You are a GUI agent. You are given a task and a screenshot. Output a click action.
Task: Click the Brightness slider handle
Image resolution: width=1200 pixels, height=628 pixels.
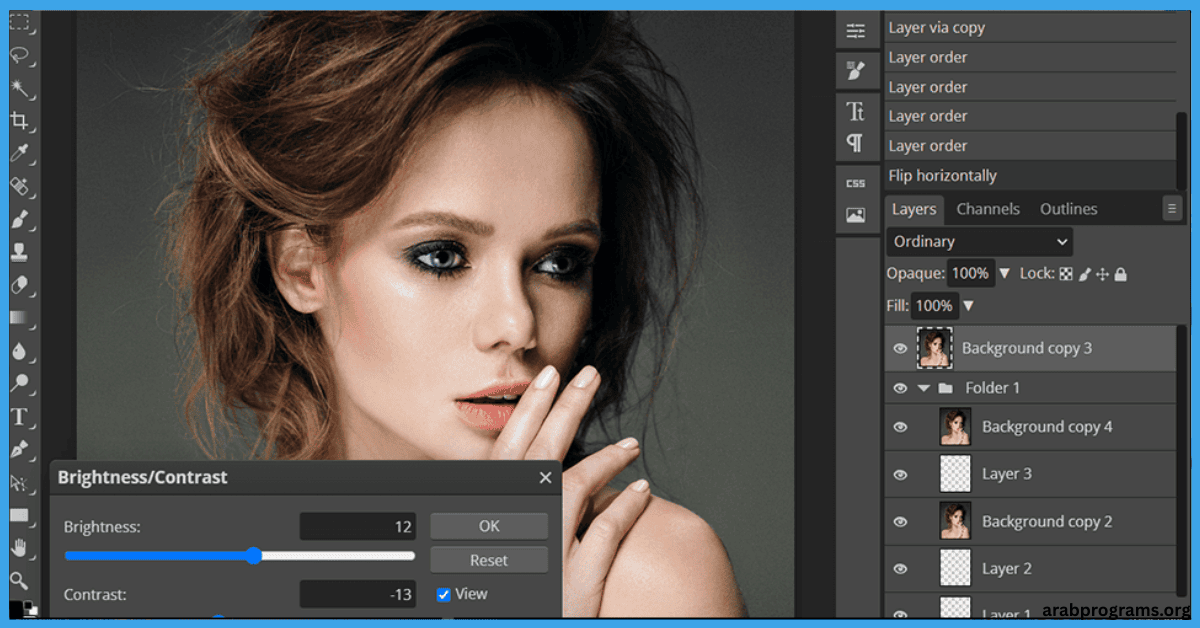point(254,556)
